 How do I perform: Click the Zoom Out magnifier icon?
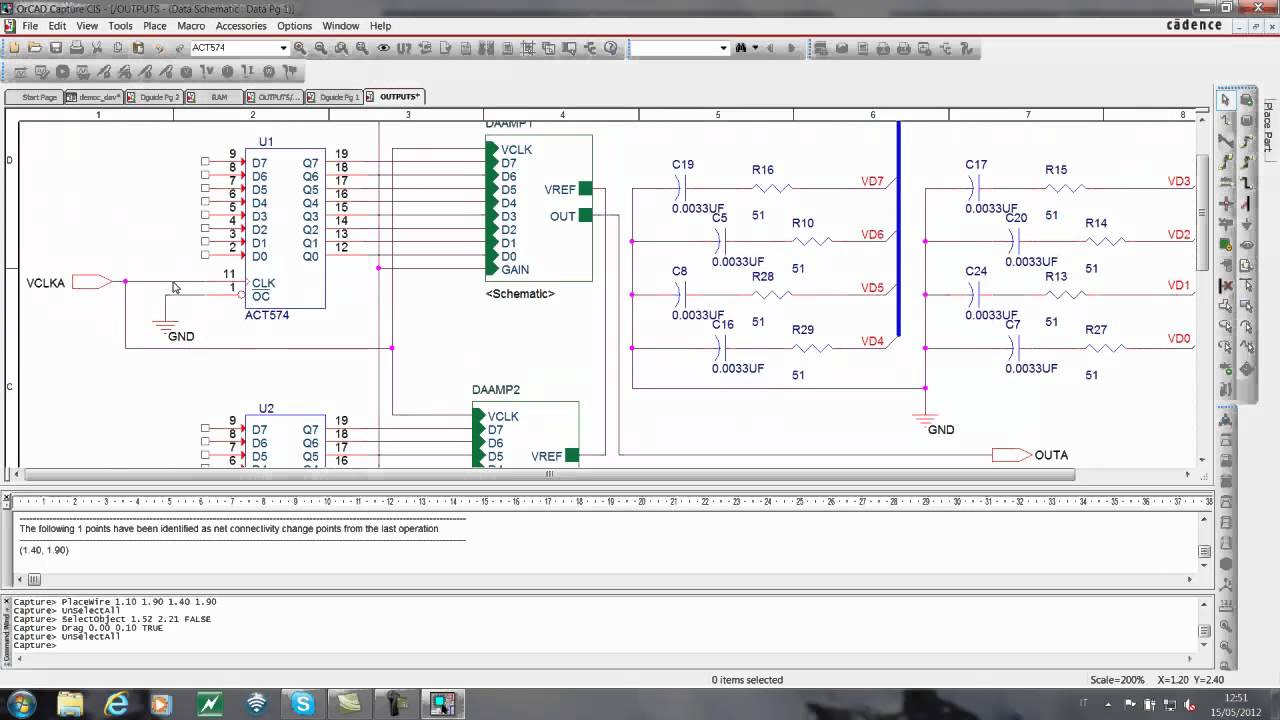tap(320, 47)
